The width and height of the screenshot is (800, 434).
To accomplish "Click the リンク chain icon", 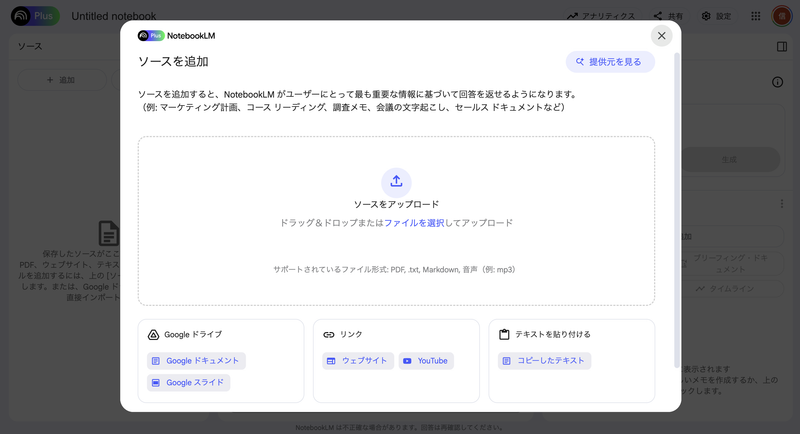I will point(329,335).
